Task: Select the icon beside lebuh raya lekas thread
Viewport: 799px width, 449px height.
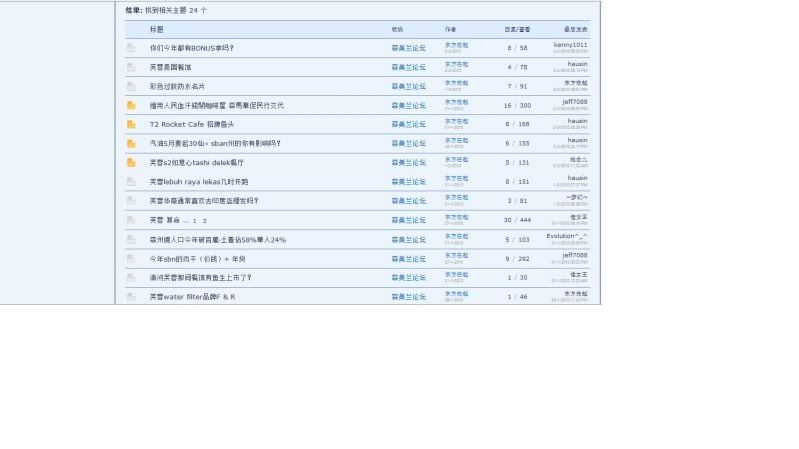Action: tap(131, 182)
